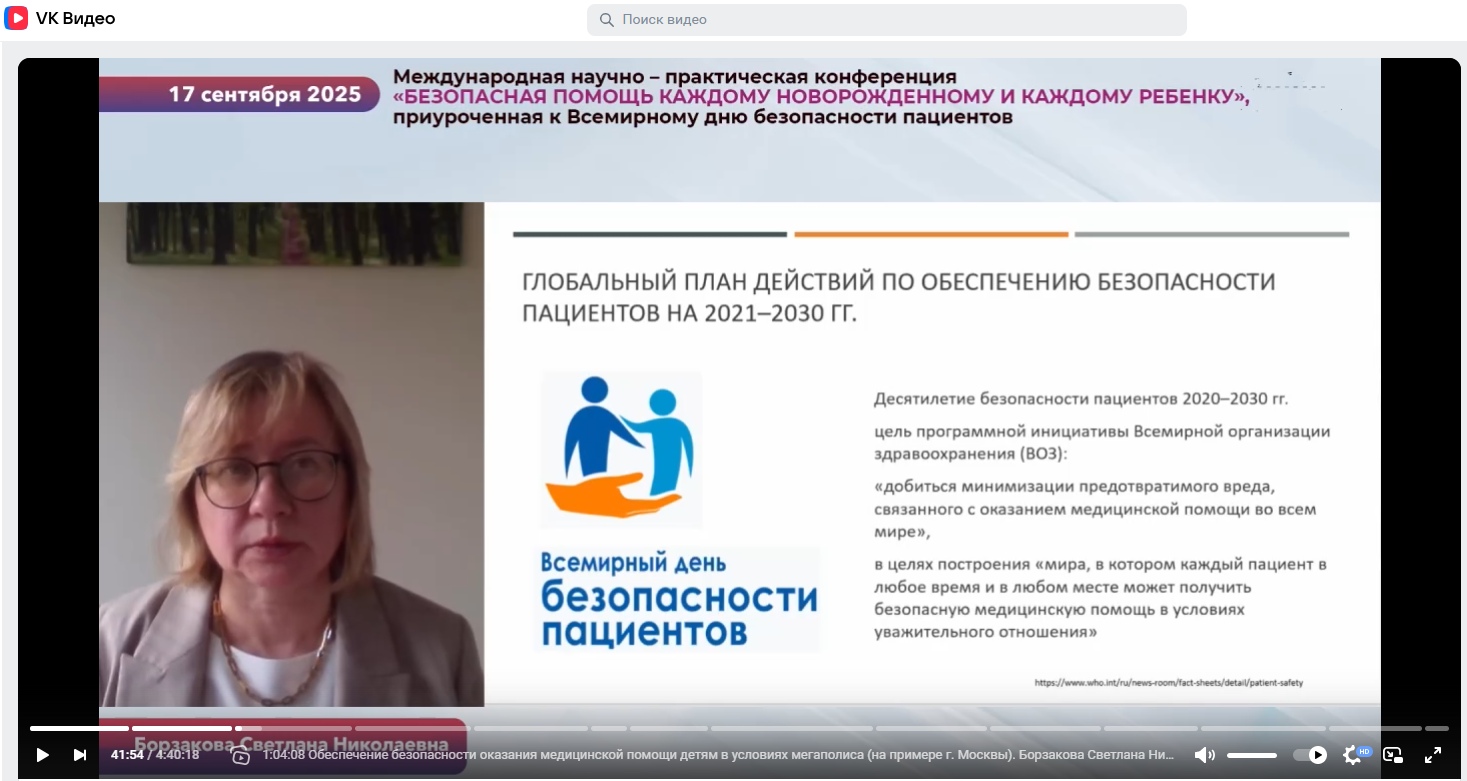
Task: Click the VK Видео logo icon
Action: coord(16,19)
